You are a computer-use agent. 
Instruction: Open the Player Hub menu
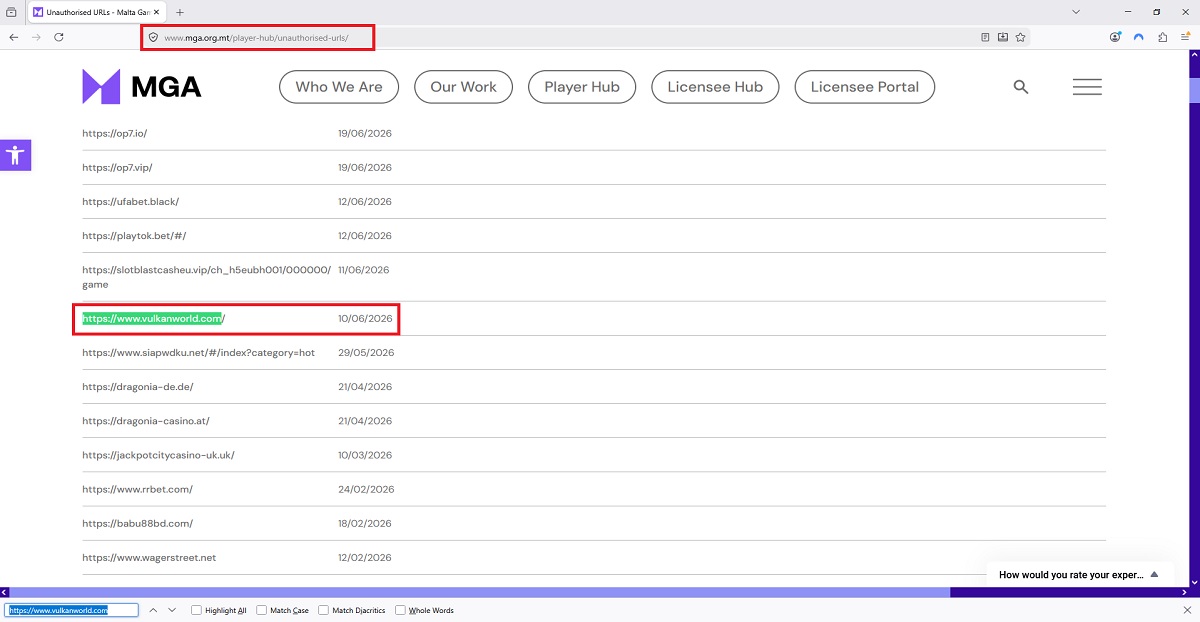[582, 87]
